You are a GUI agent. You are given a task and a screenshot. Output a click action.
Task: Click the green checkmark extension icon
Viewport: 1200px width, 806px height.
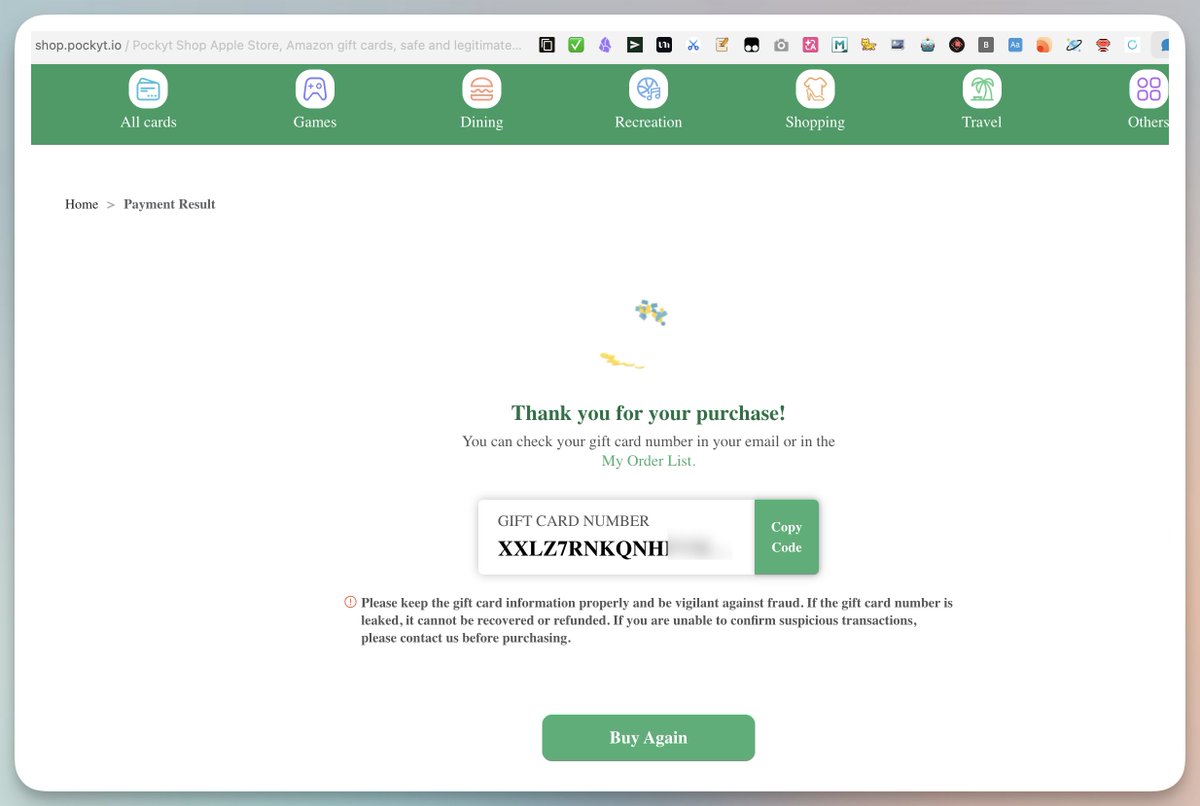pos(576,45)
